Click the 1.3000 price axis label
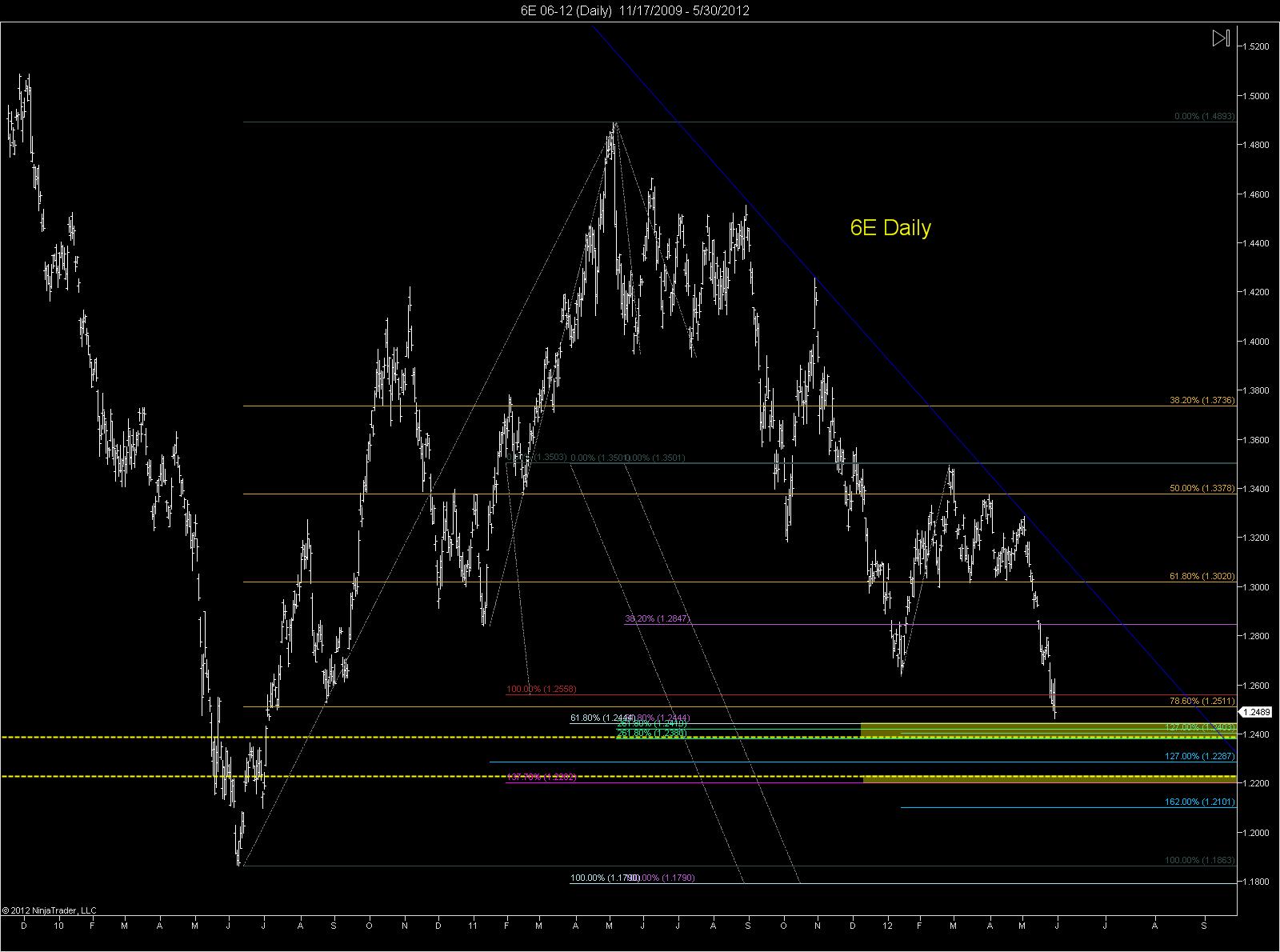1280x952 pixels. pyautogui.click(x=1255, y=587)
